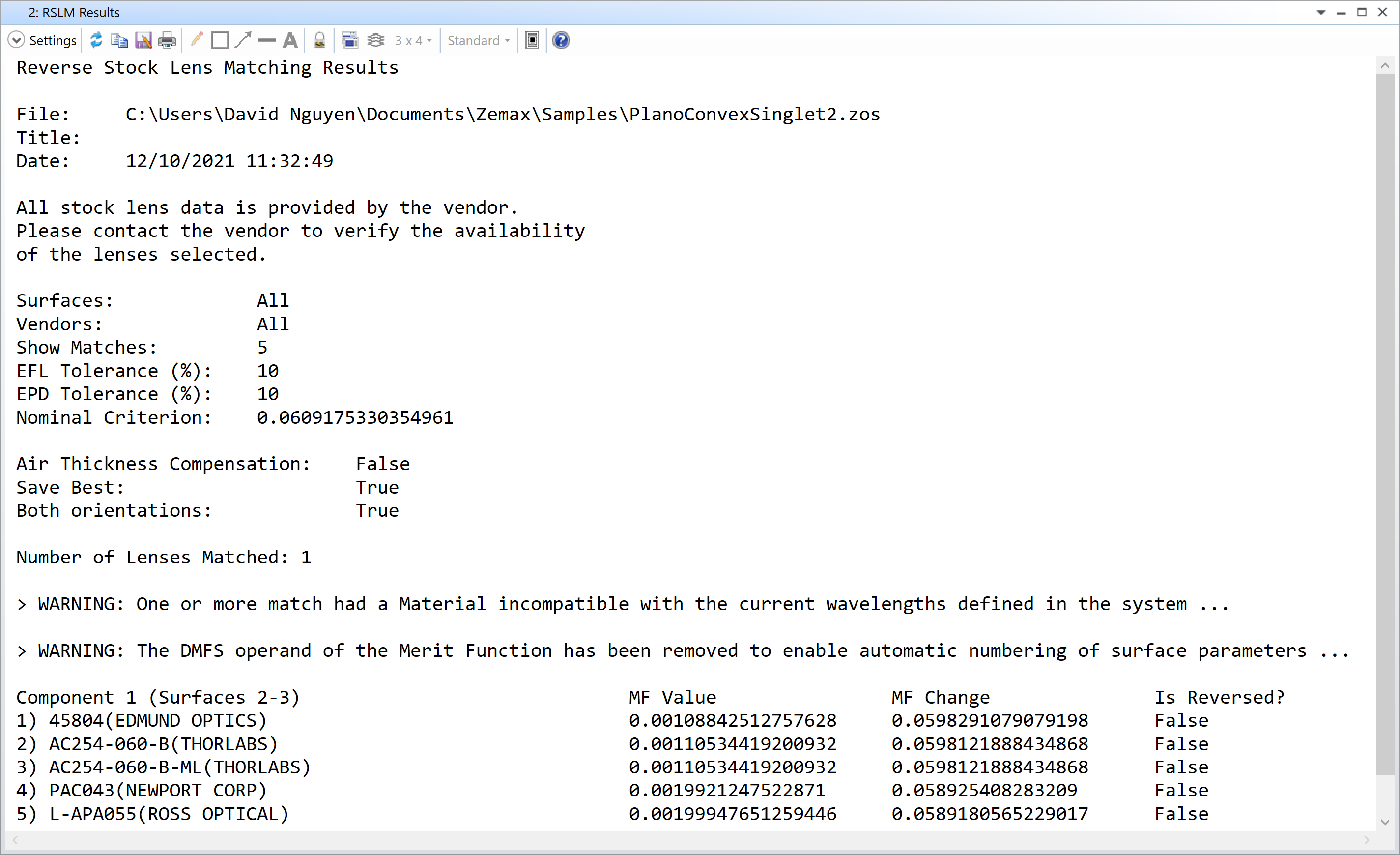Image resolution: width=1400 pixels, height=855 pixels.
Task: Click the AC254-060-B-ML(THORLABS) match row
Action: (x=612, y=767)
